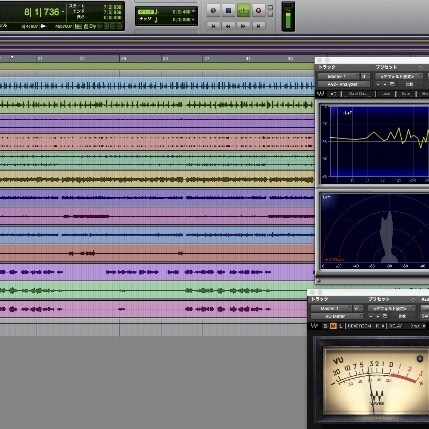Click the Waves logo in the analyzer plugin
The image size is (429, 429).
point(321,94)
